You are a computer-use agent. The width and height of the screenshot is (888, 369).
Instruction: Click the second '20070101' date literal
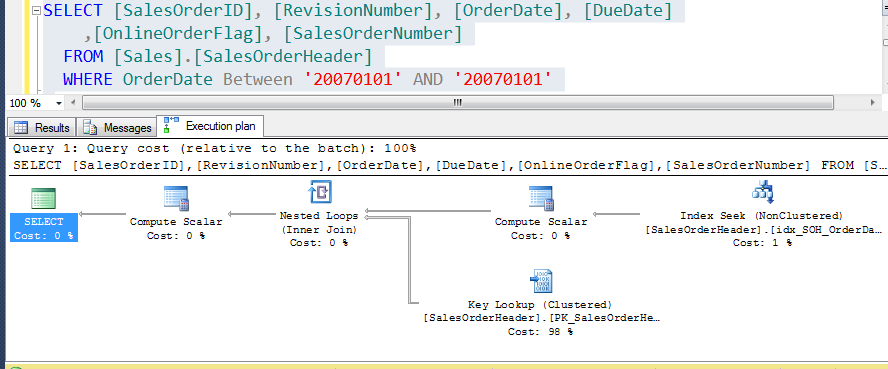click(503, 79)
